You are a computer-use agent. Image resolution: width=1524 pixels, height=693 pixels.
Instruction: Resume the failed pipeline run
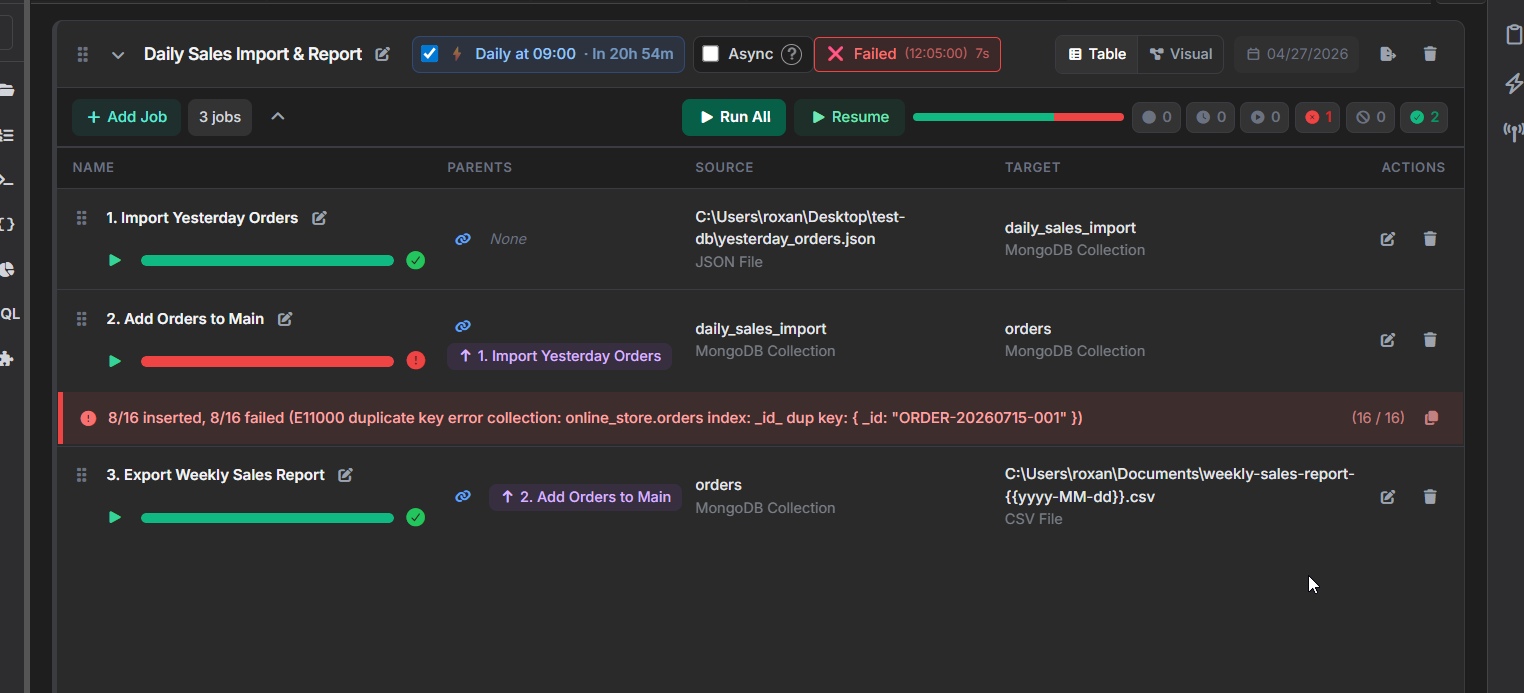849,117
